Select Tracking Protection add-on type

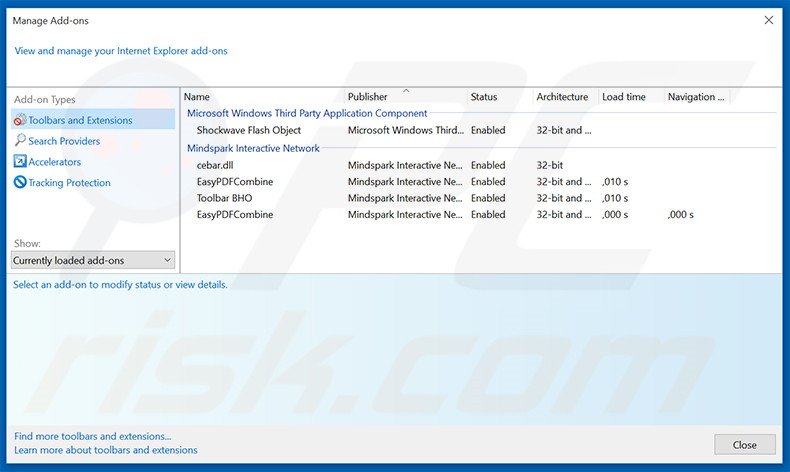pos(69,182)
